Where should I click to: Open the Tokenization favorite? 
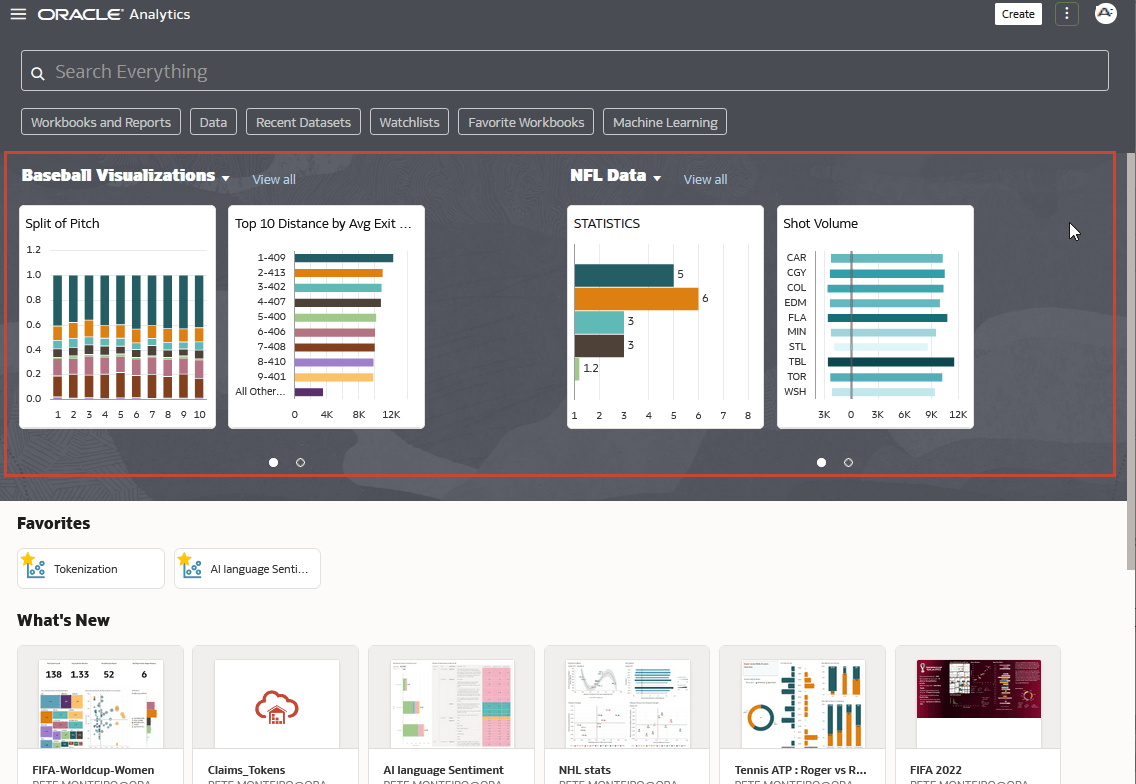tap(91, 568)
